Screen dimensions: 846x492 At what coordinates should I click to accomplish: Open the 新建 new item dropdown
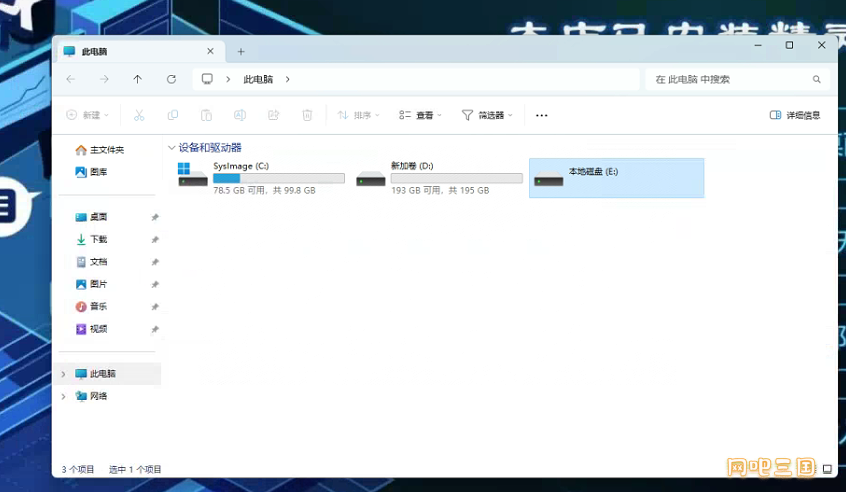coord(87,115)
